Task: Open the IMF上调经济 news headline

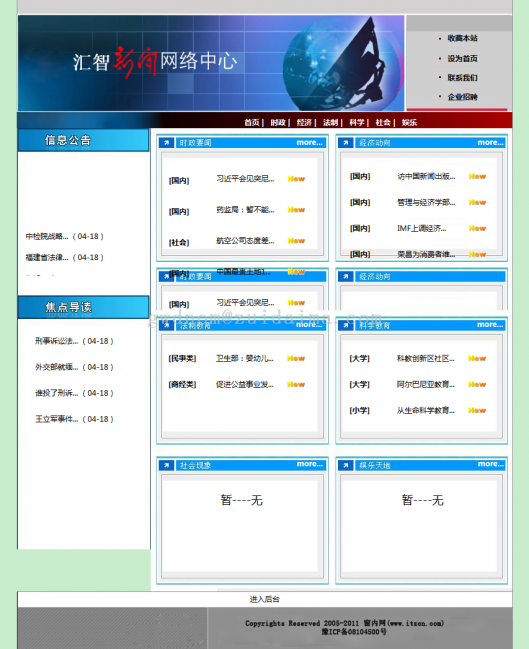Action: point(422,228)
